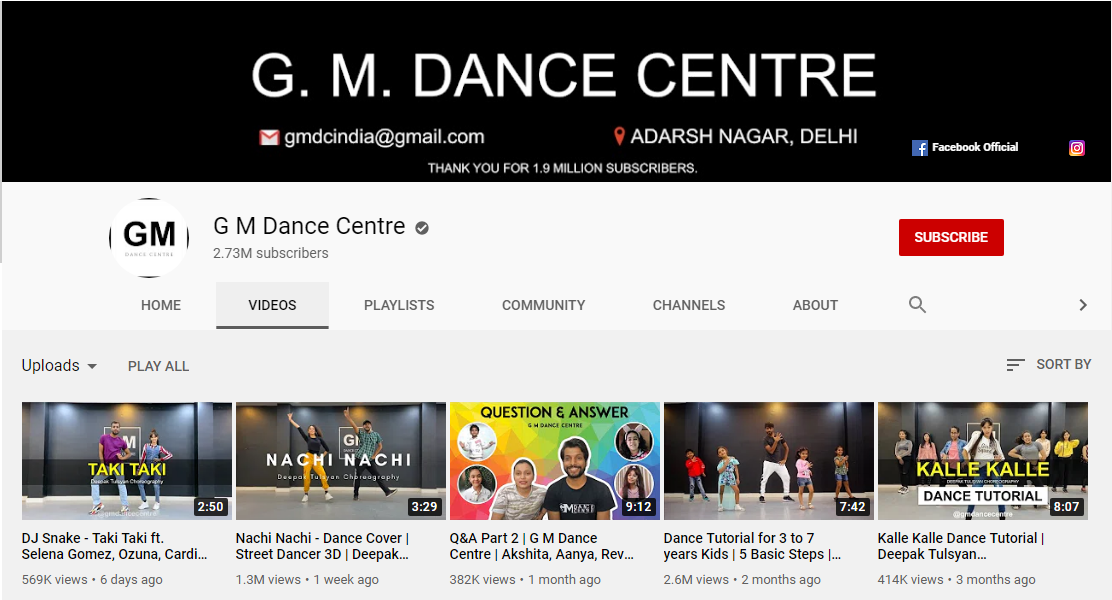Click the 9:12 duration badge
Viewport: 1112px width, 600px height.
[638, 506]
